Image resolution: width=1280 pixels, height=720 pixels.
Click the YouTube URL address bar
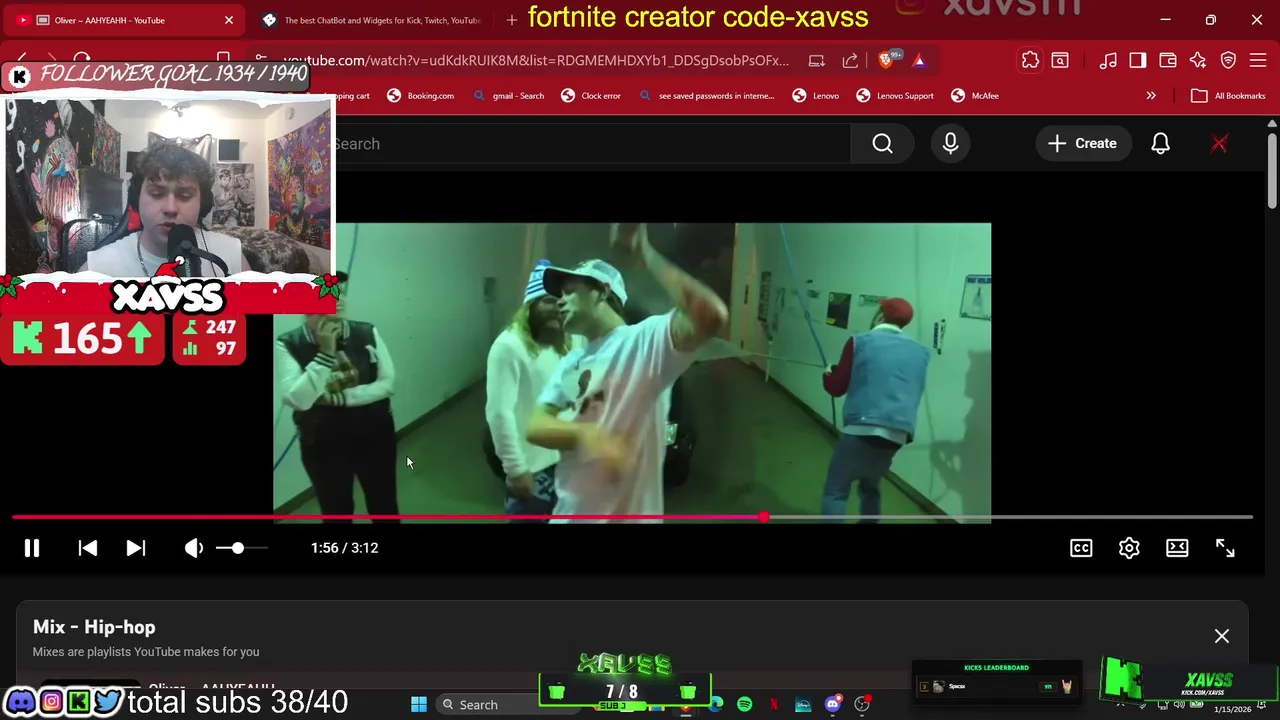coord(535,61)
